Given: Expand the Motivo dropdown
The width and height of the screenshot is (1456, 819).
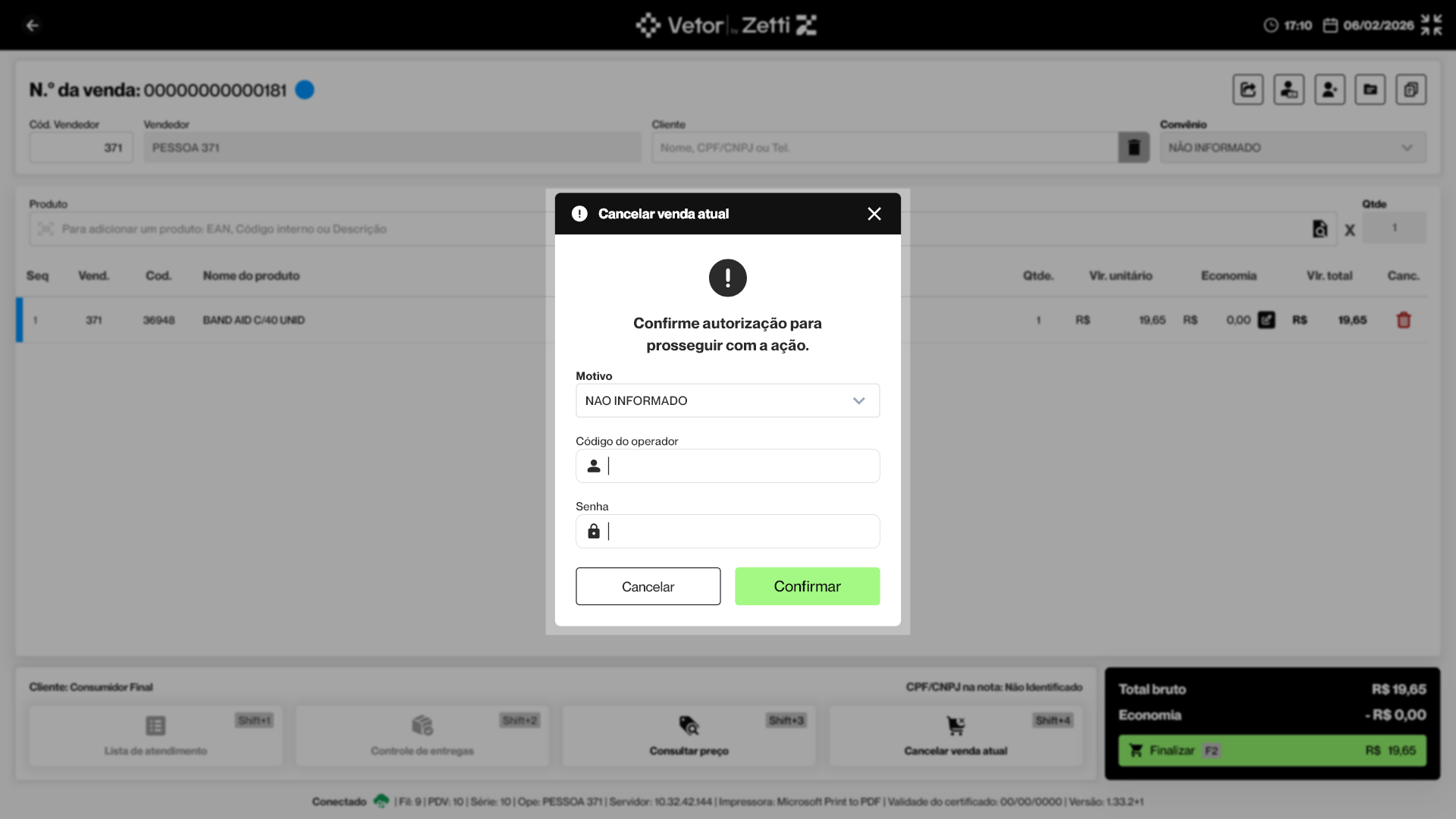Looking at the screenshot, I should coord(727,400).
